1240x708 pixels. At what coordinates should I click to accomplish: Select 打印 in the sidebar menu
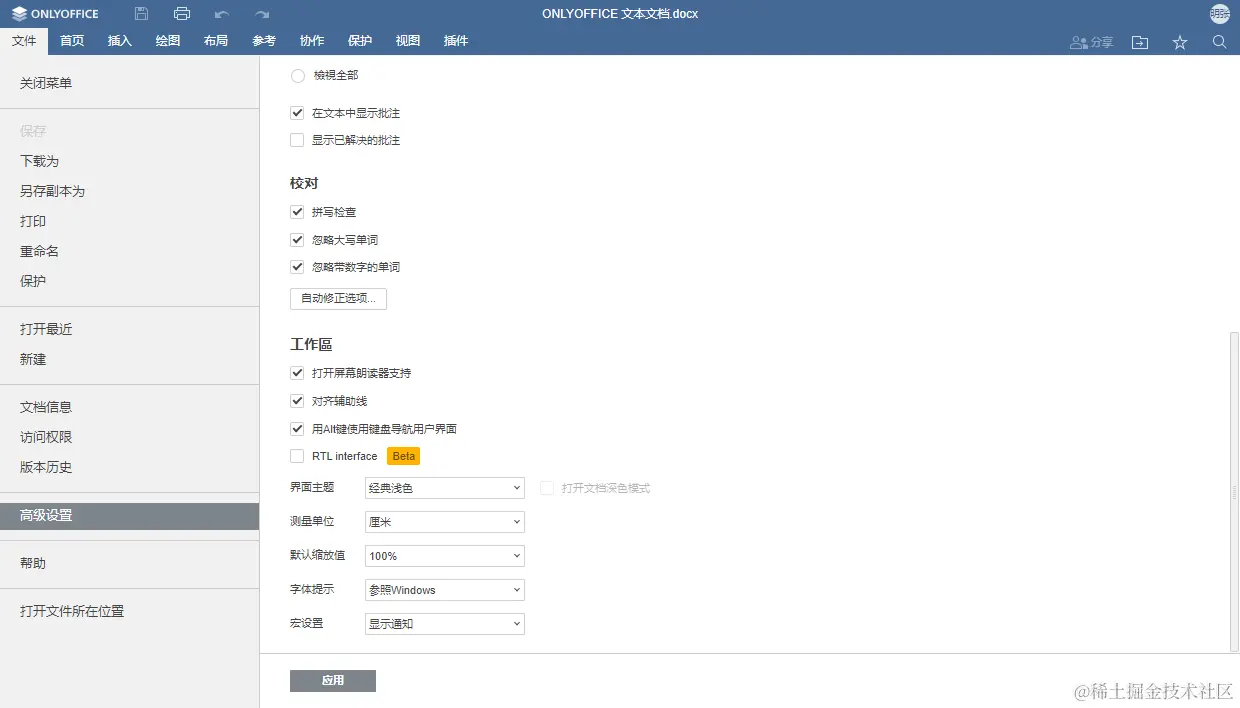click(130, 221)
